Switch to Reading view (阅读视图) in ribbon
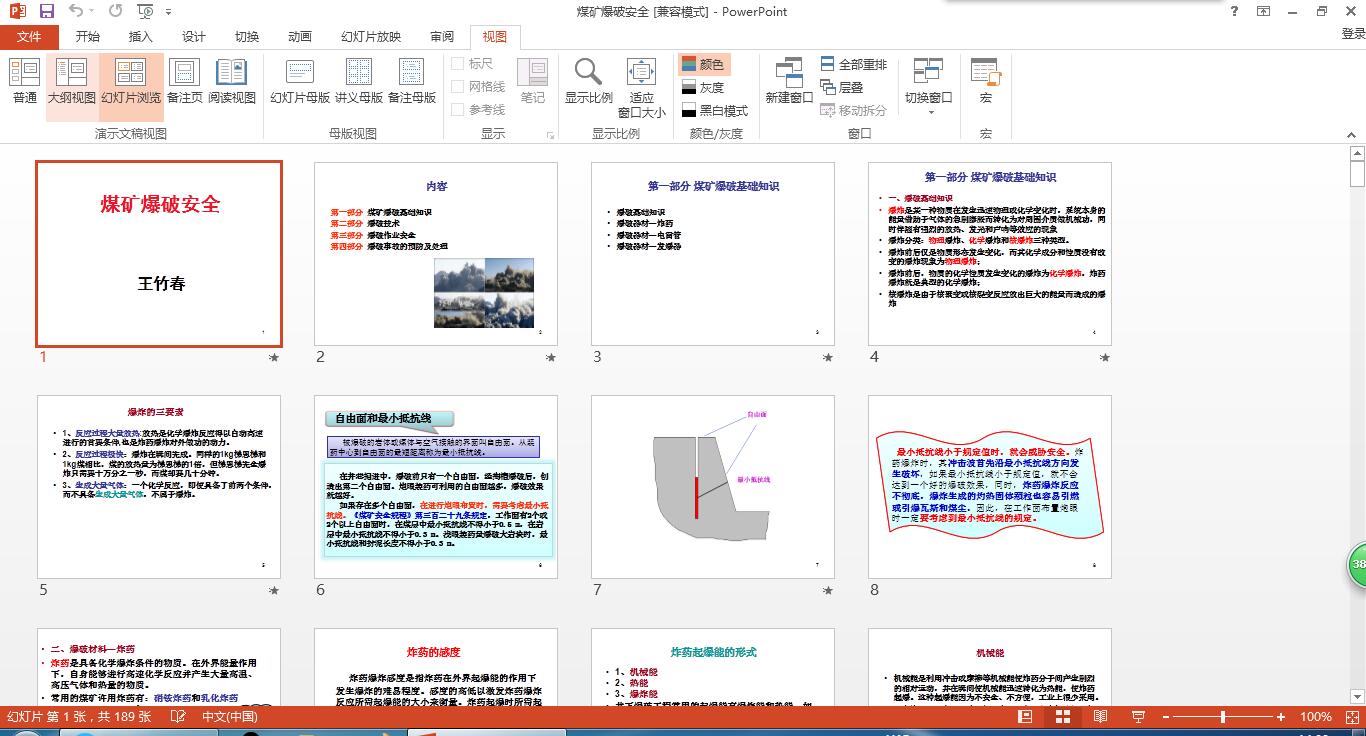1366x736 pixels. coord(232,81)
